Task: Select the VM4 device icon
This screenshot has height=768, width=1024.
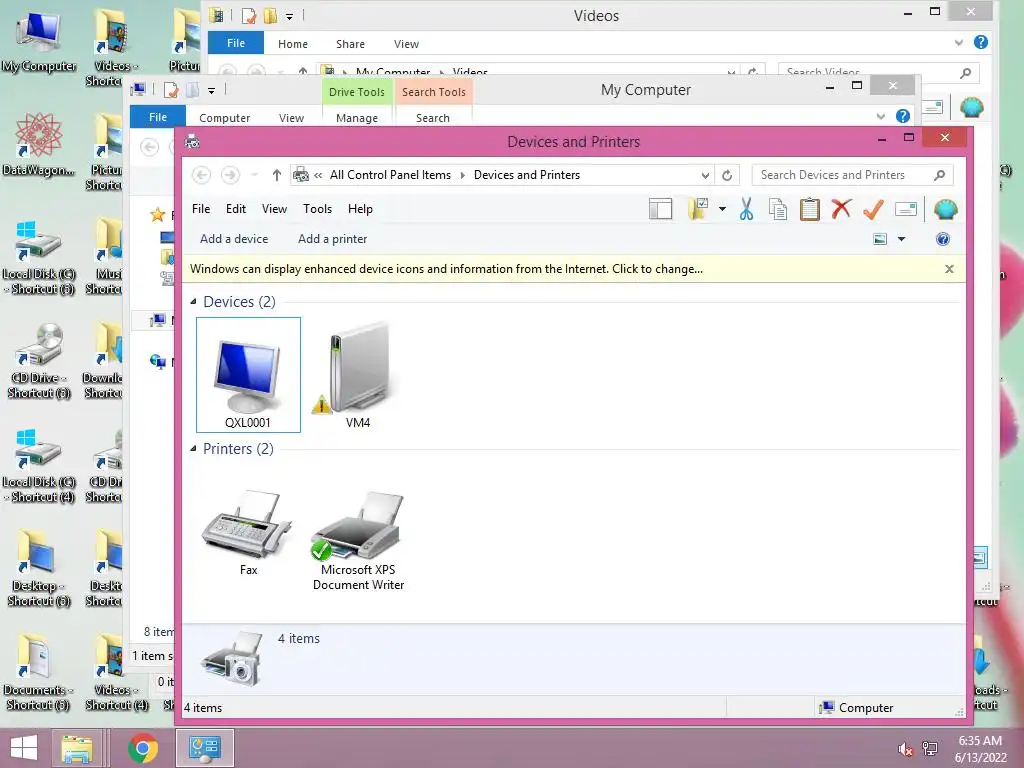Action: pos(358,375)
